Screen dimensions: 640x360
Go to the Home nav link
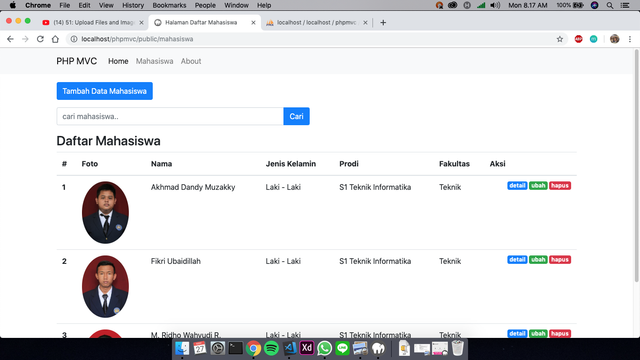pos(118,61)
